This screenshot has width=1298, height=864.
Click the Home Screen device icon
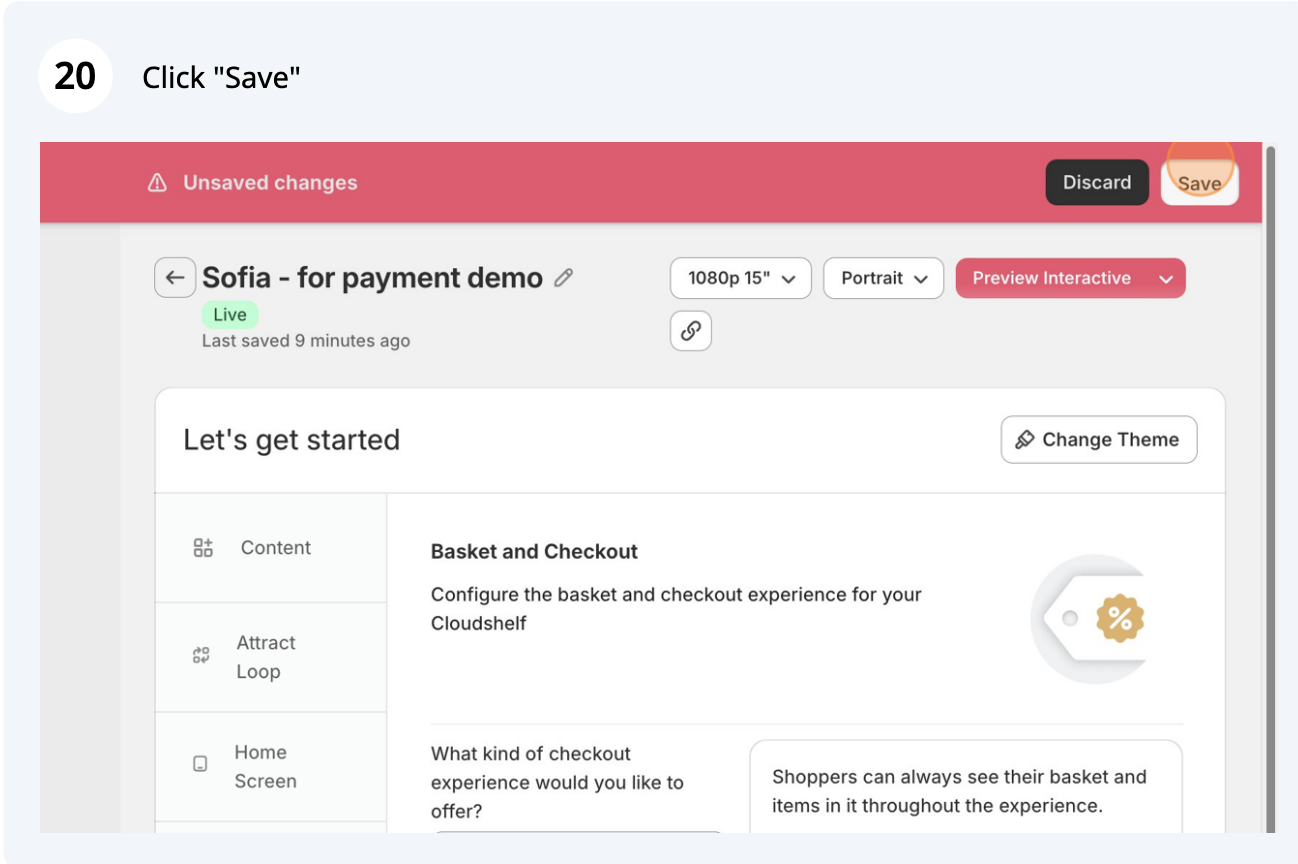coord(200,764)
